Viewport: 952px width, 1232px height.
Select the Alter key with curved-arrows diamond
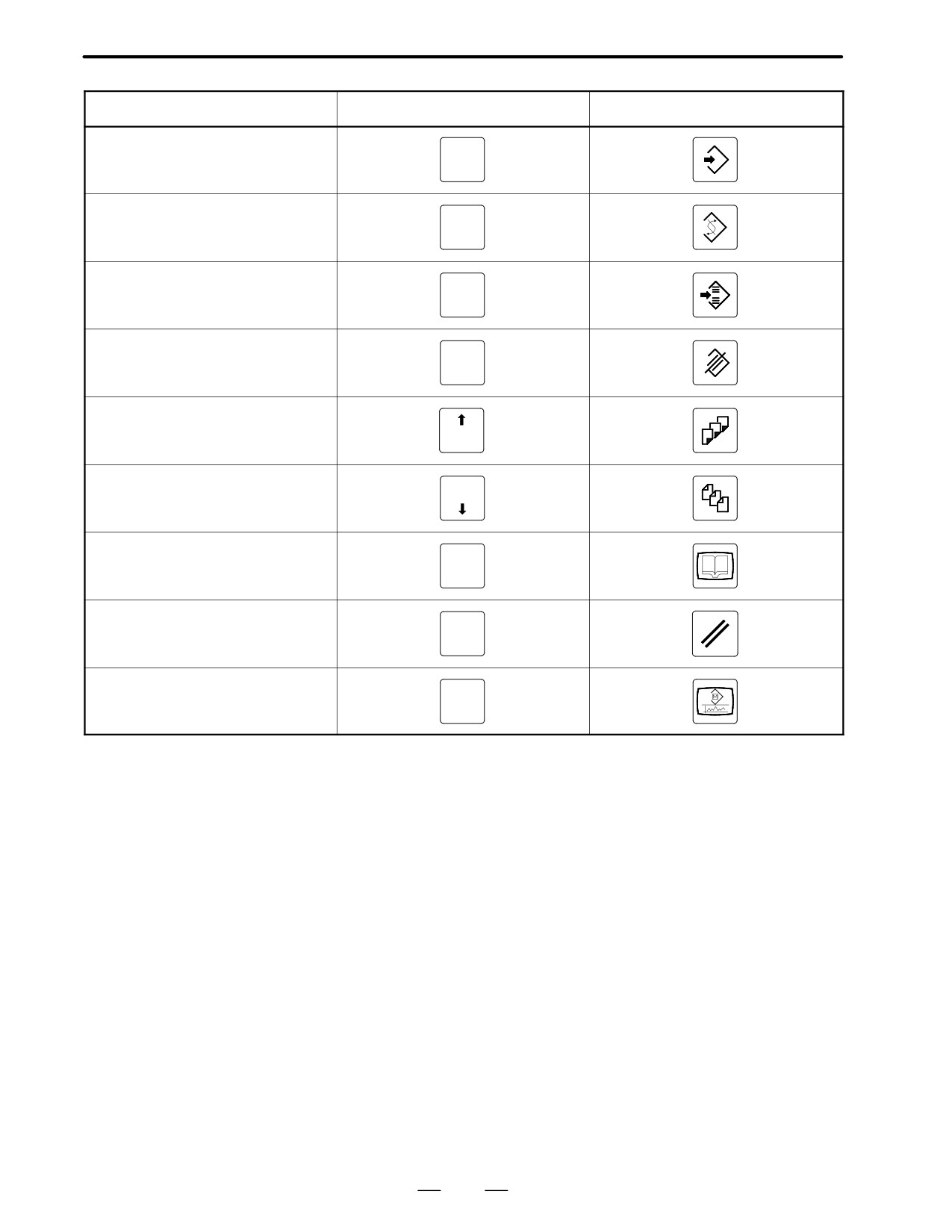tap(715, 227)
